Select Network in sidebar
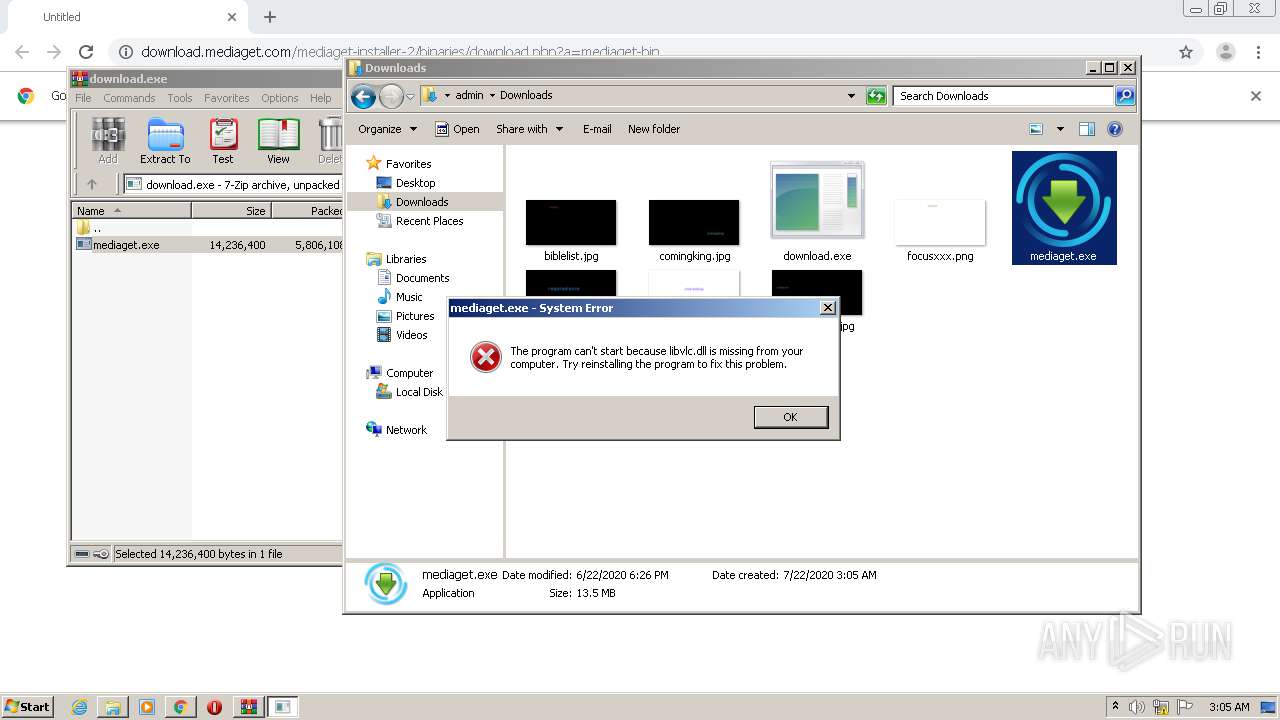This screenshot has width=1280, height=720. pos(397,430)
